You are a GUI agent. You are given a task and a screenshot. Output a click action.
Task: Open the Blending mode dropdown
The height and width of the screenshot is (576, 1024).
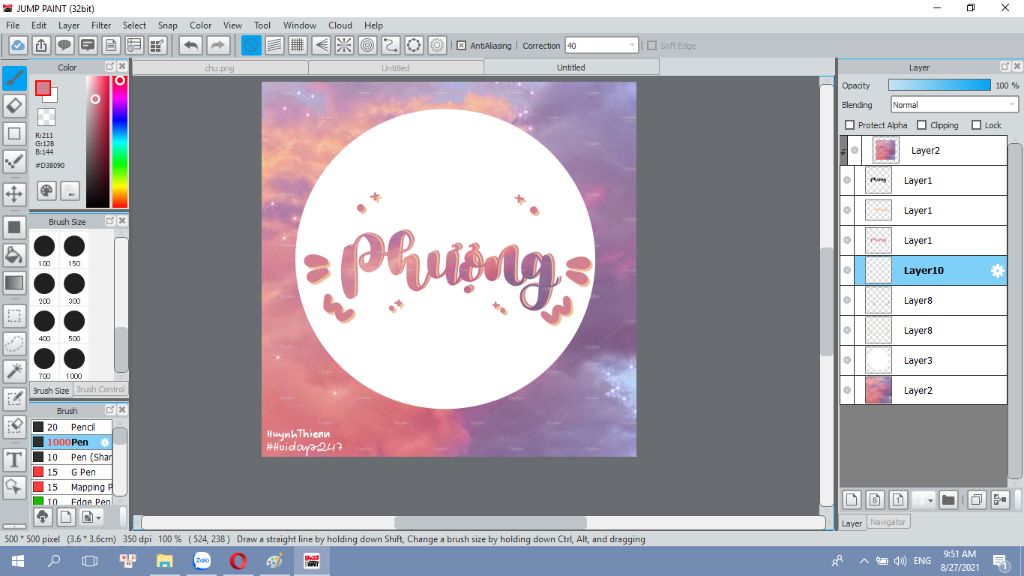[x=954, y=104]
